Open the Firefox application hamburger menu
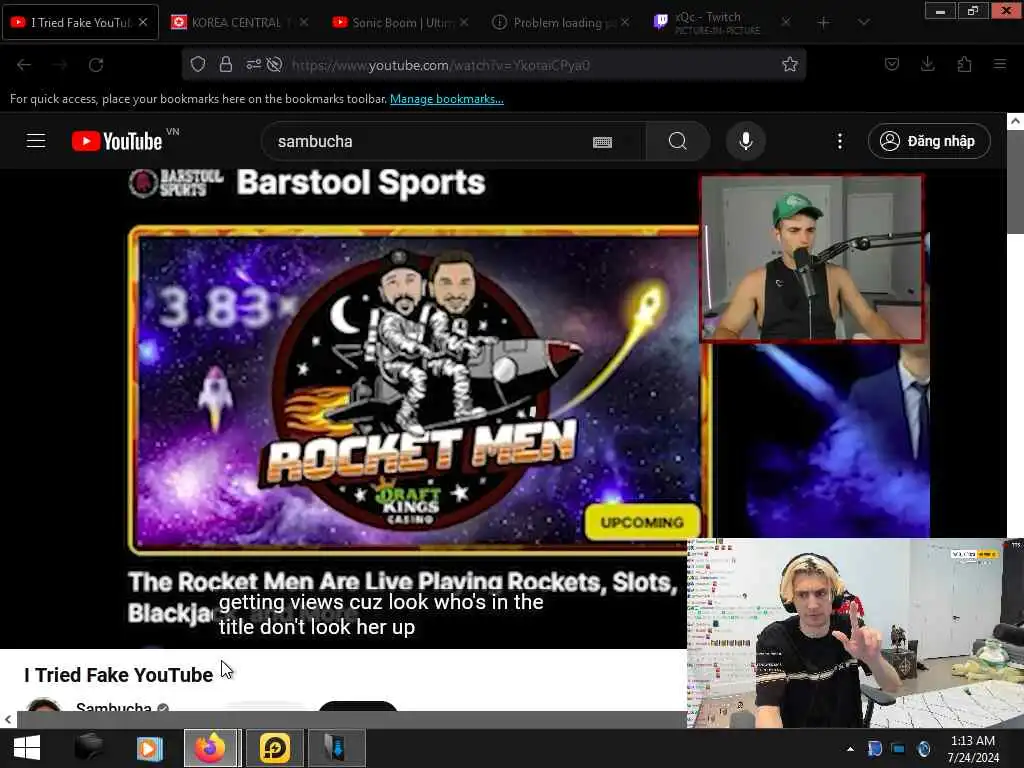 point(1000,64)
